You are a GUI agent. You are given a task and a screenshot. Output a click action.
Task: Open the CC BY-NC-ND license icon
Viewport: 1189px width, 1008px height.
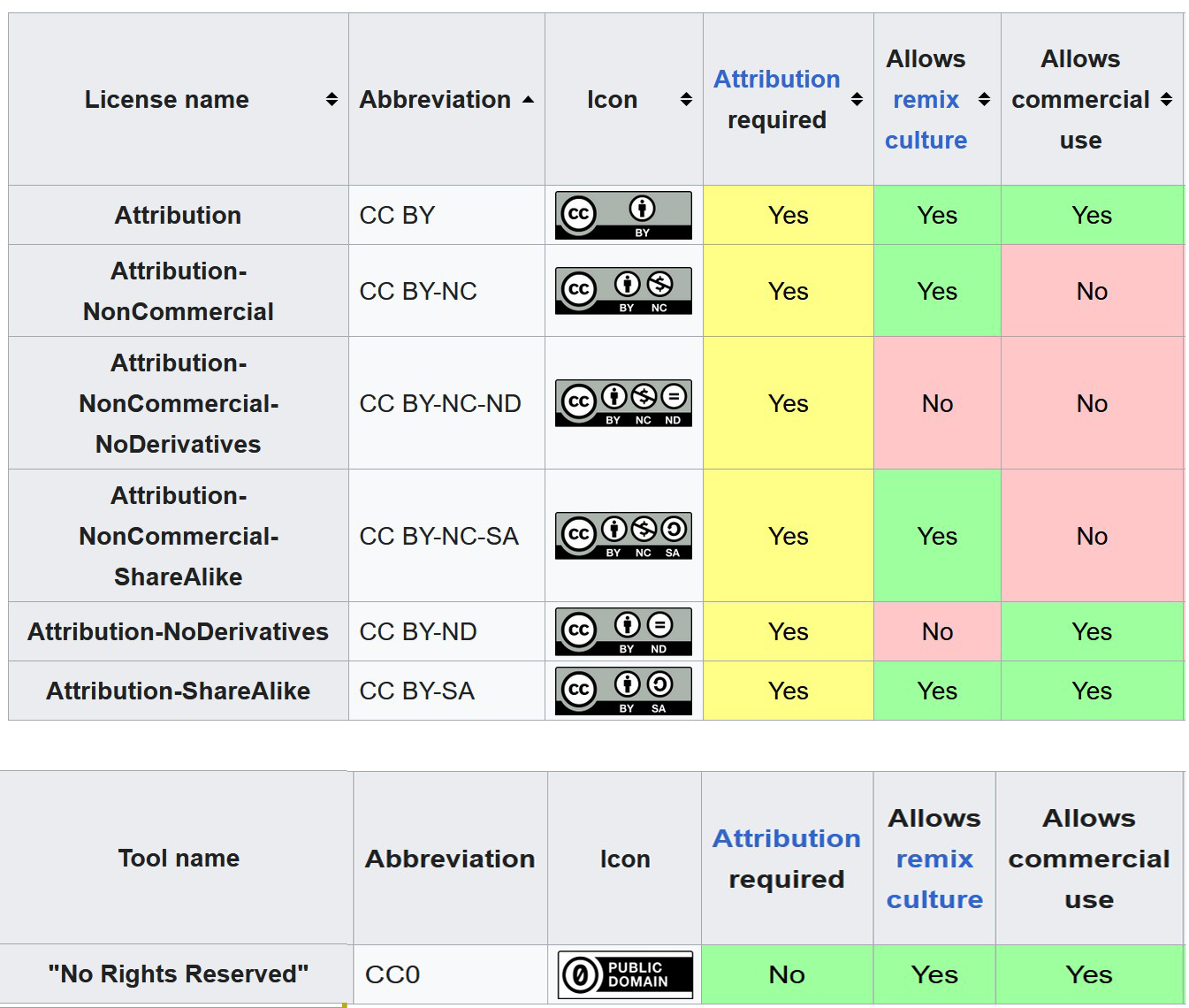(x=623, y=403)
